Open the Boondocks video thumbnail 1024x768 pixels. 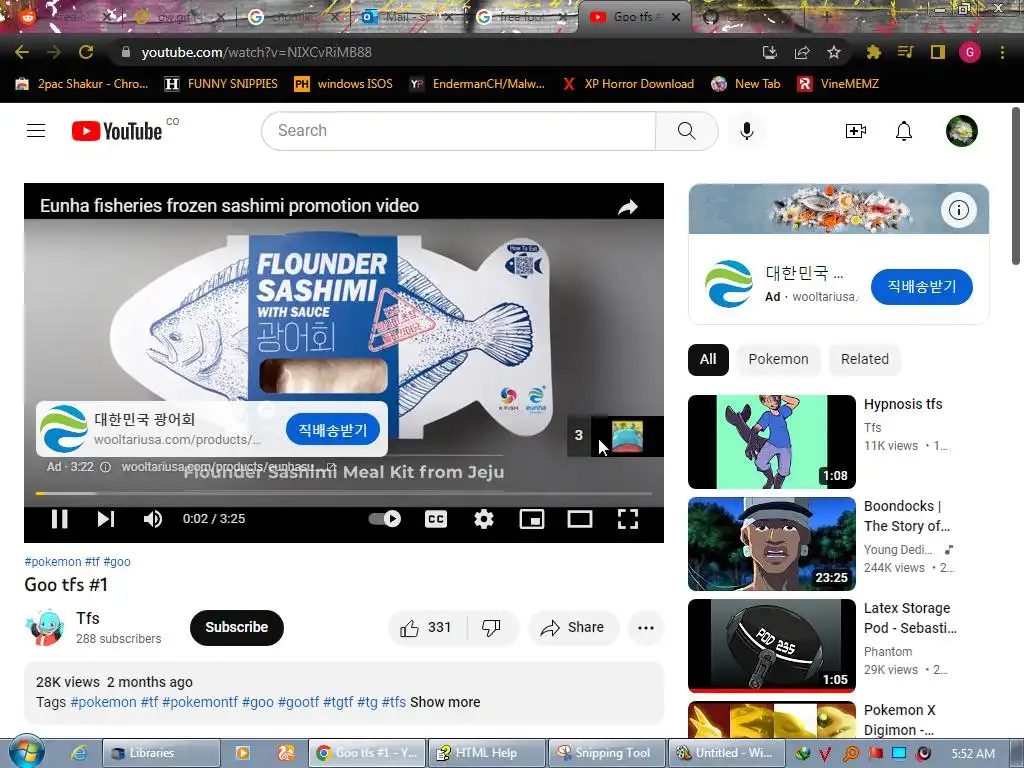(772, 543)
